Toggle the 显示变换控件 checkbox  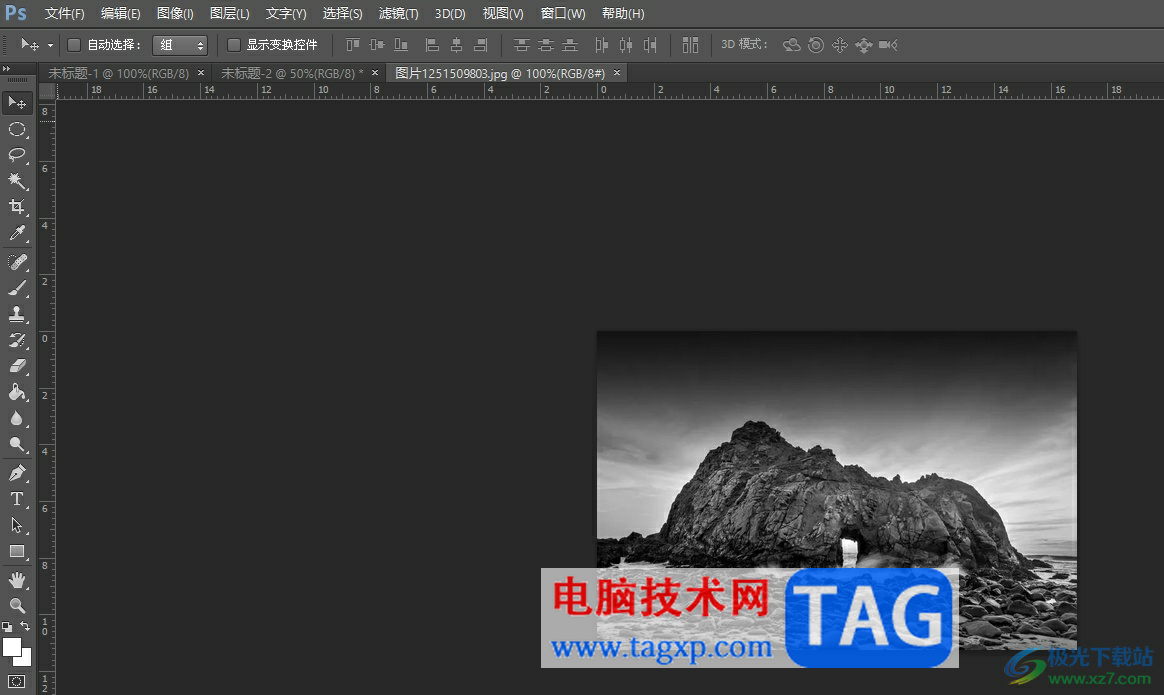[234, 45]
